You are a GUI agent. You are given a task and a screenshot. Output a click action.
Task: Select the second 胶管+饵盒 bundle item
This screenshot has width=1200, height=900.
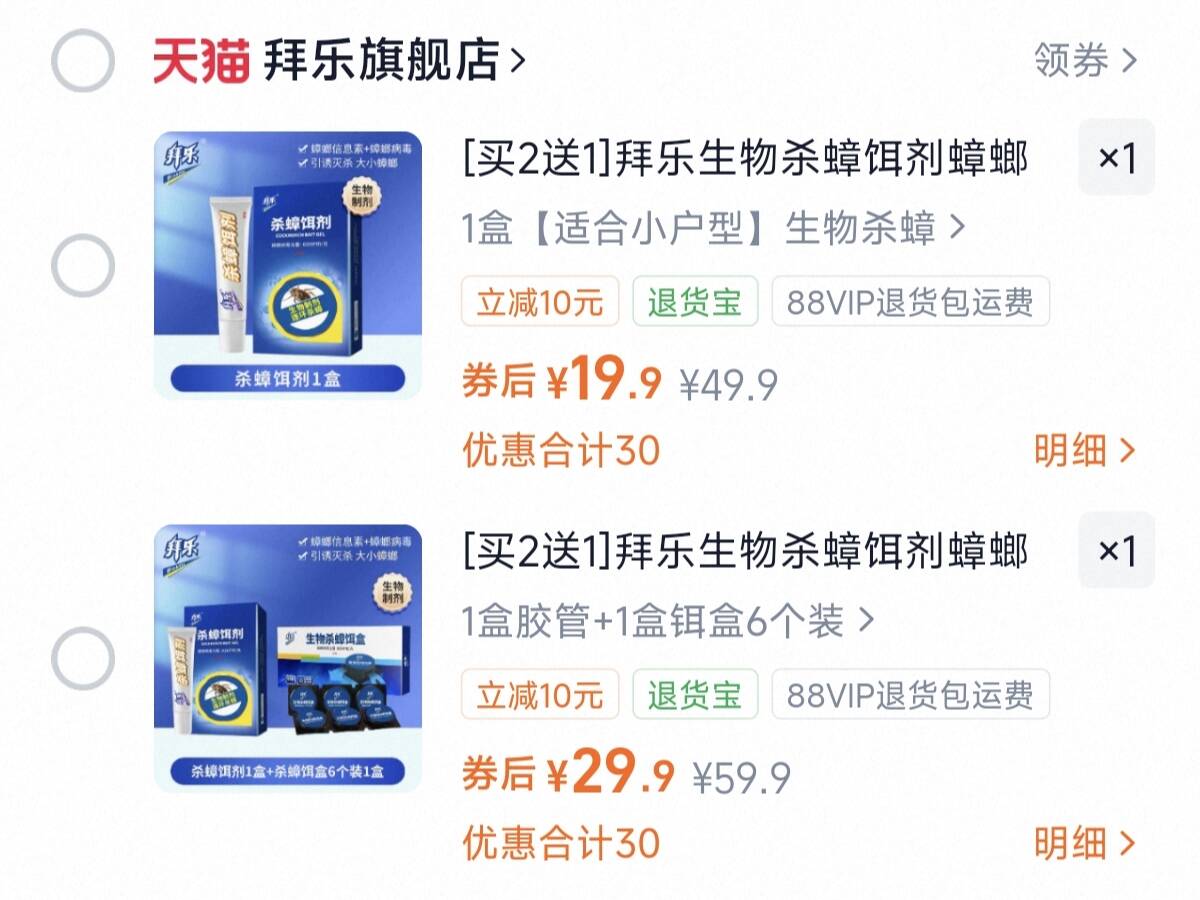[82, 658]
